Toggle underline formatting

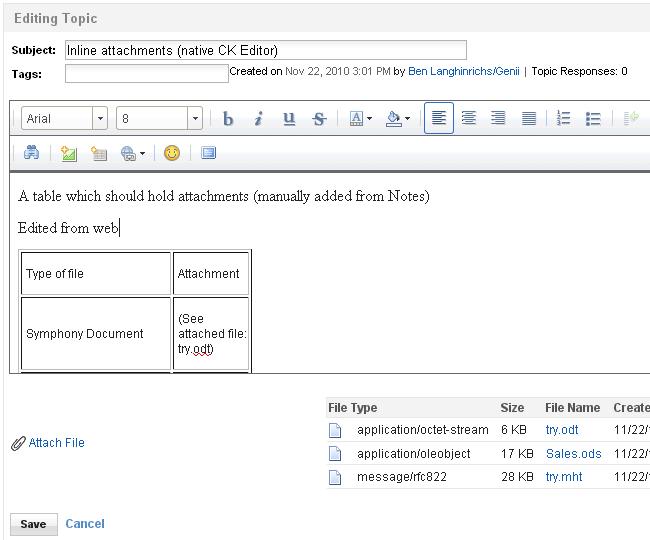(x=289, y=119)
